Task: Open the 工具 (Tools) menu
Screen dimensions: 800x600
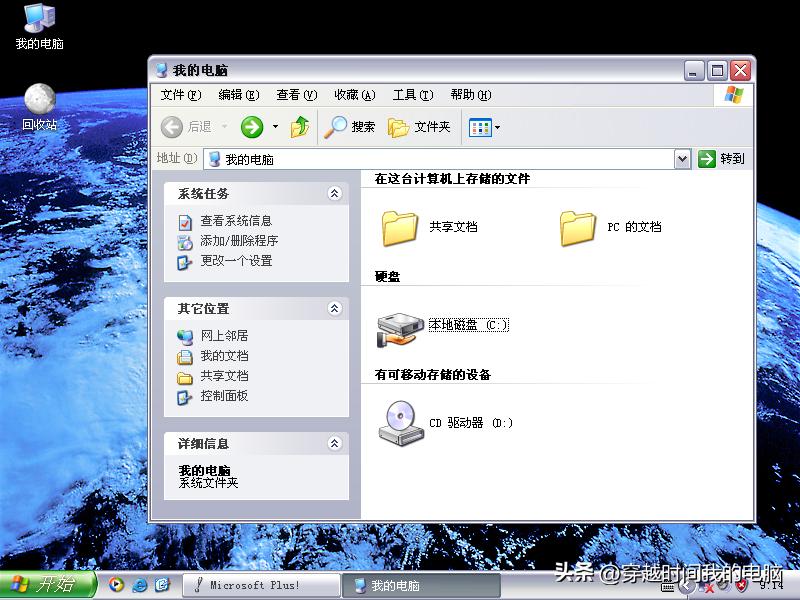Action: [x=412, y=95]
